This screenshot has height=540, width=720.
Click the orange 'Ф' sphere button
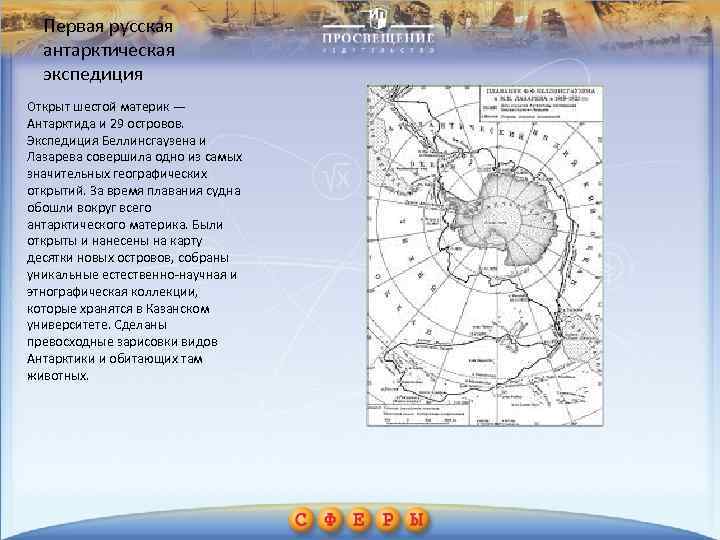coord(330,520)
